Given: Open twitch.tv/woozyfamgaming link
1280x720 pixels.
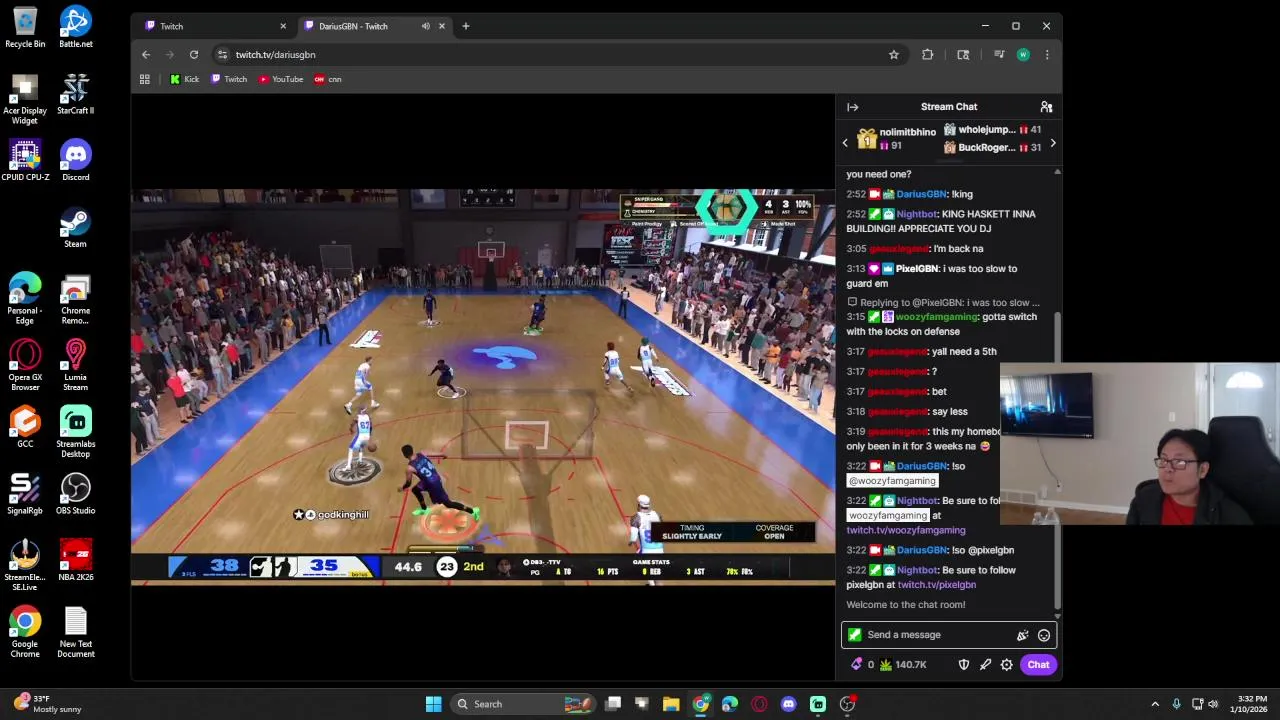Looking at the screenshot, I should click(x=906, y=531).
